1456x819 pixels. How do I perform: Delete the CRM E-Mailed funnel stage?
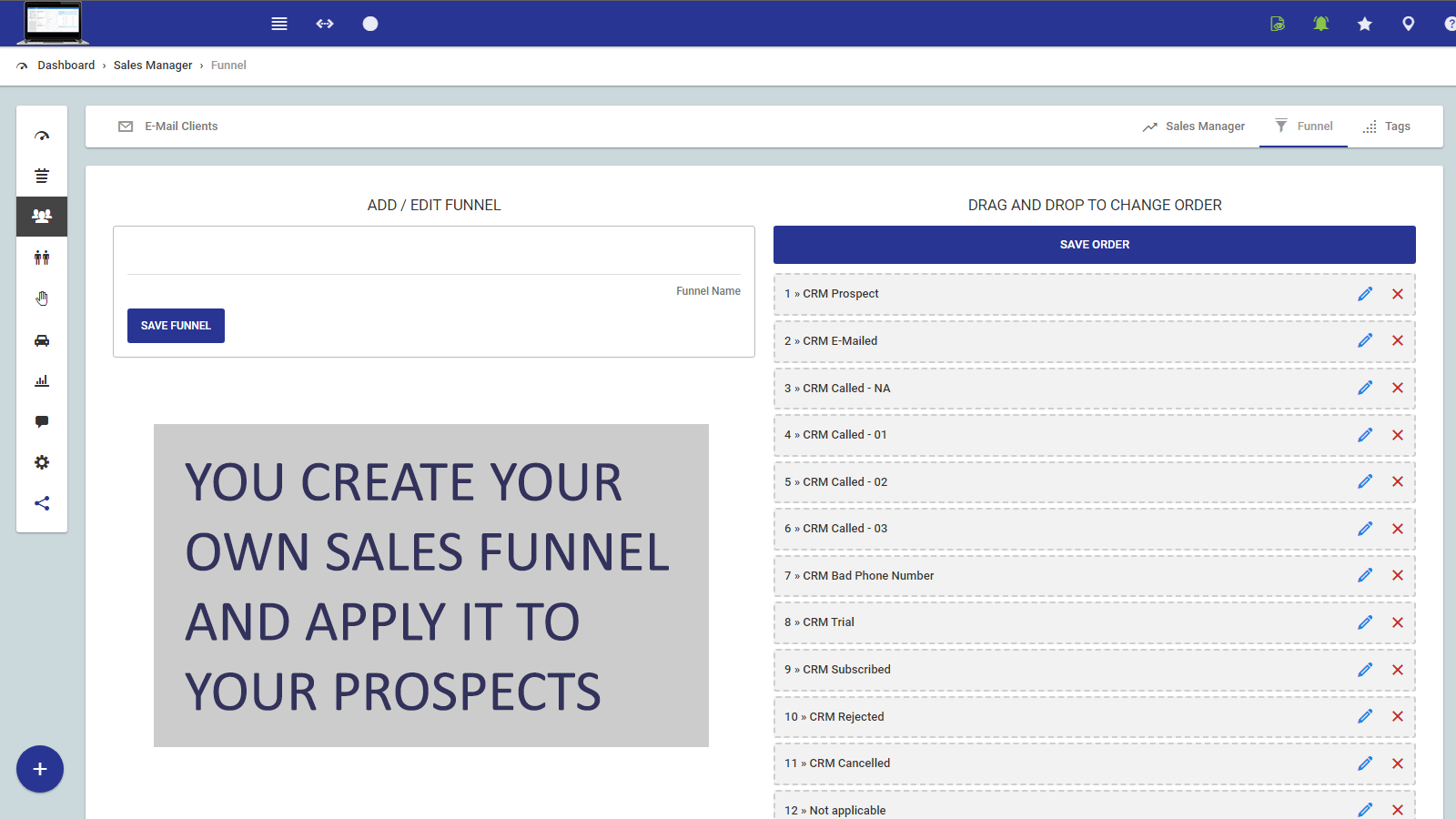tap(1398, 340)
